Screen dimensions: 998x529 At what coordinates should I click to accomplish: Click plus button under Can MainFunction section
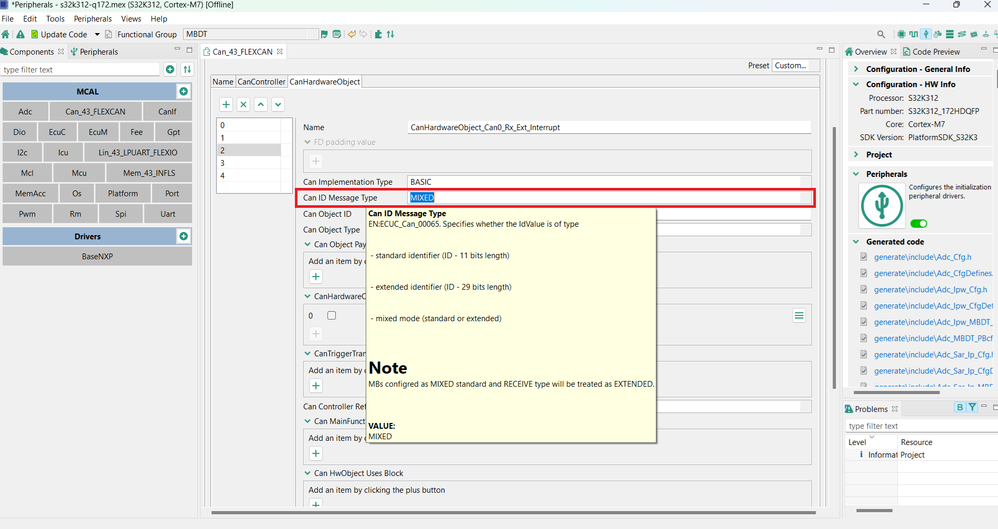point(316,453)
